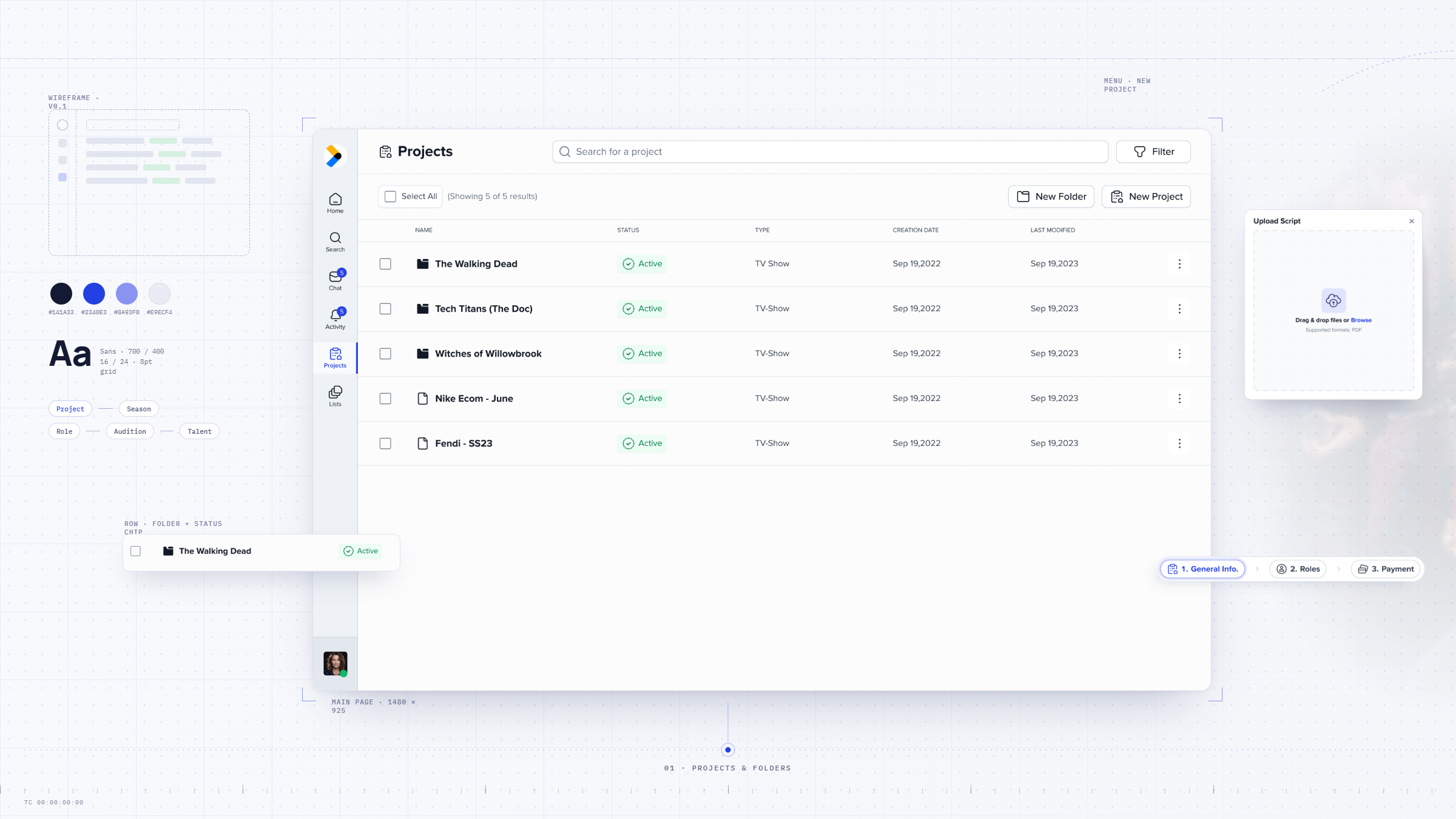Open the Filter options

tap(1153, 152)
